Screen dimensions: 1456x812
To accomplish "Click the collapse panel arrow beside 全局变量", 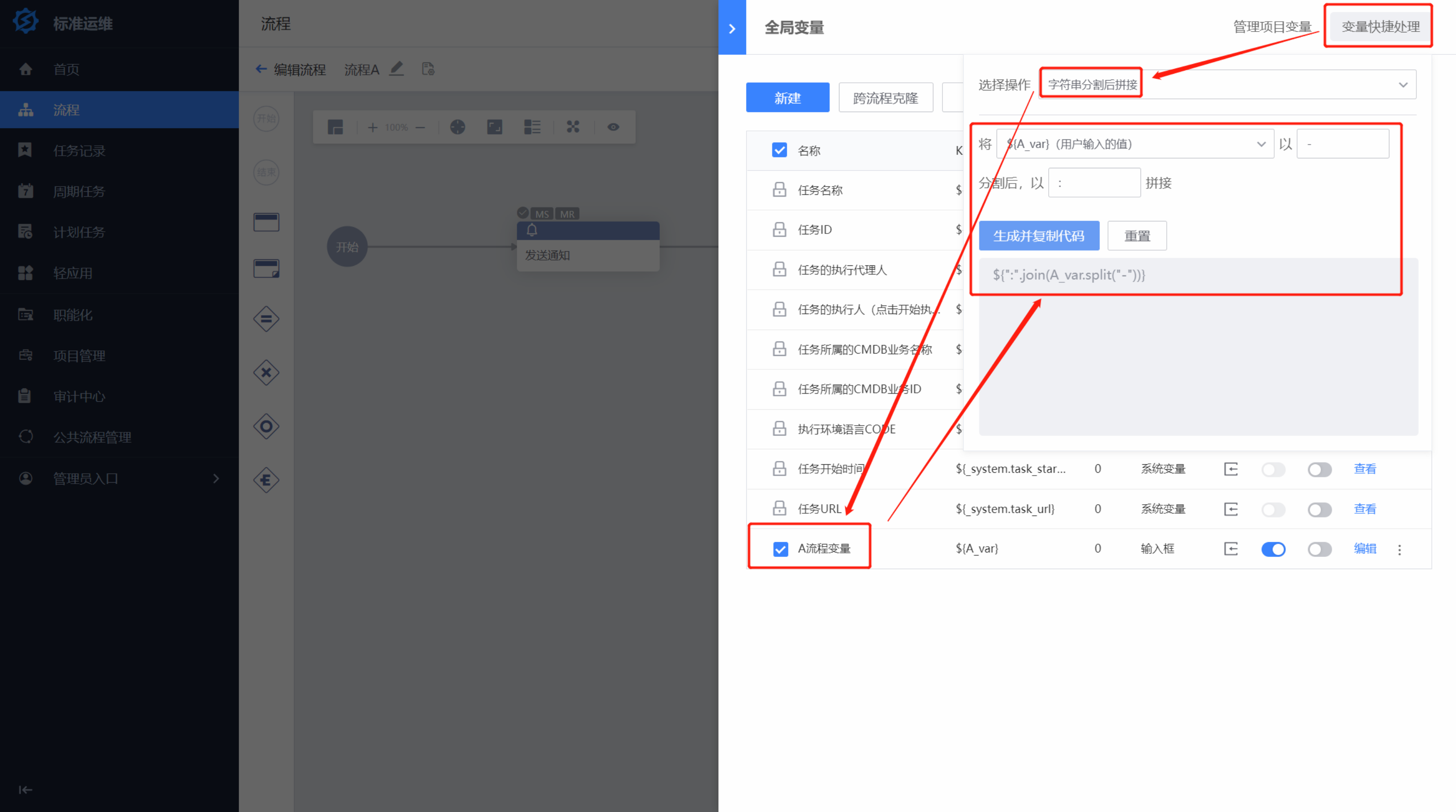I will (x=732, y=28).
